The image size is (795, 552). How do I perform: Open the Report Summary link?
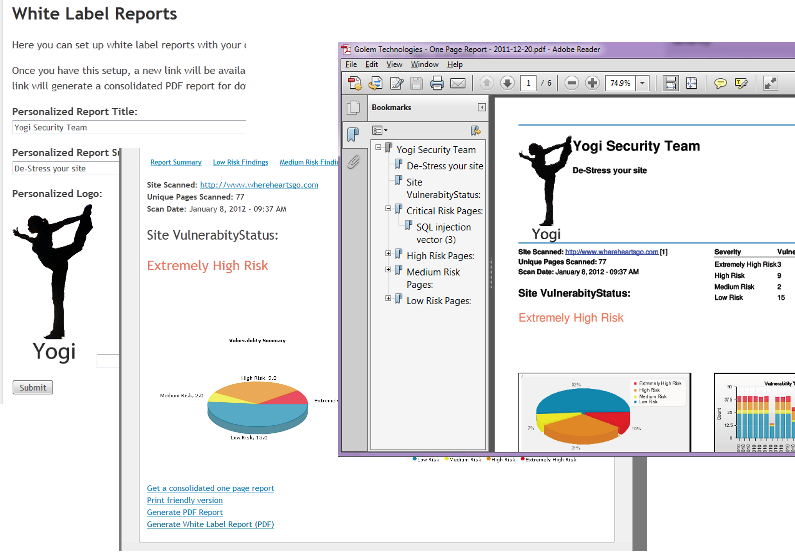[176, 162]
